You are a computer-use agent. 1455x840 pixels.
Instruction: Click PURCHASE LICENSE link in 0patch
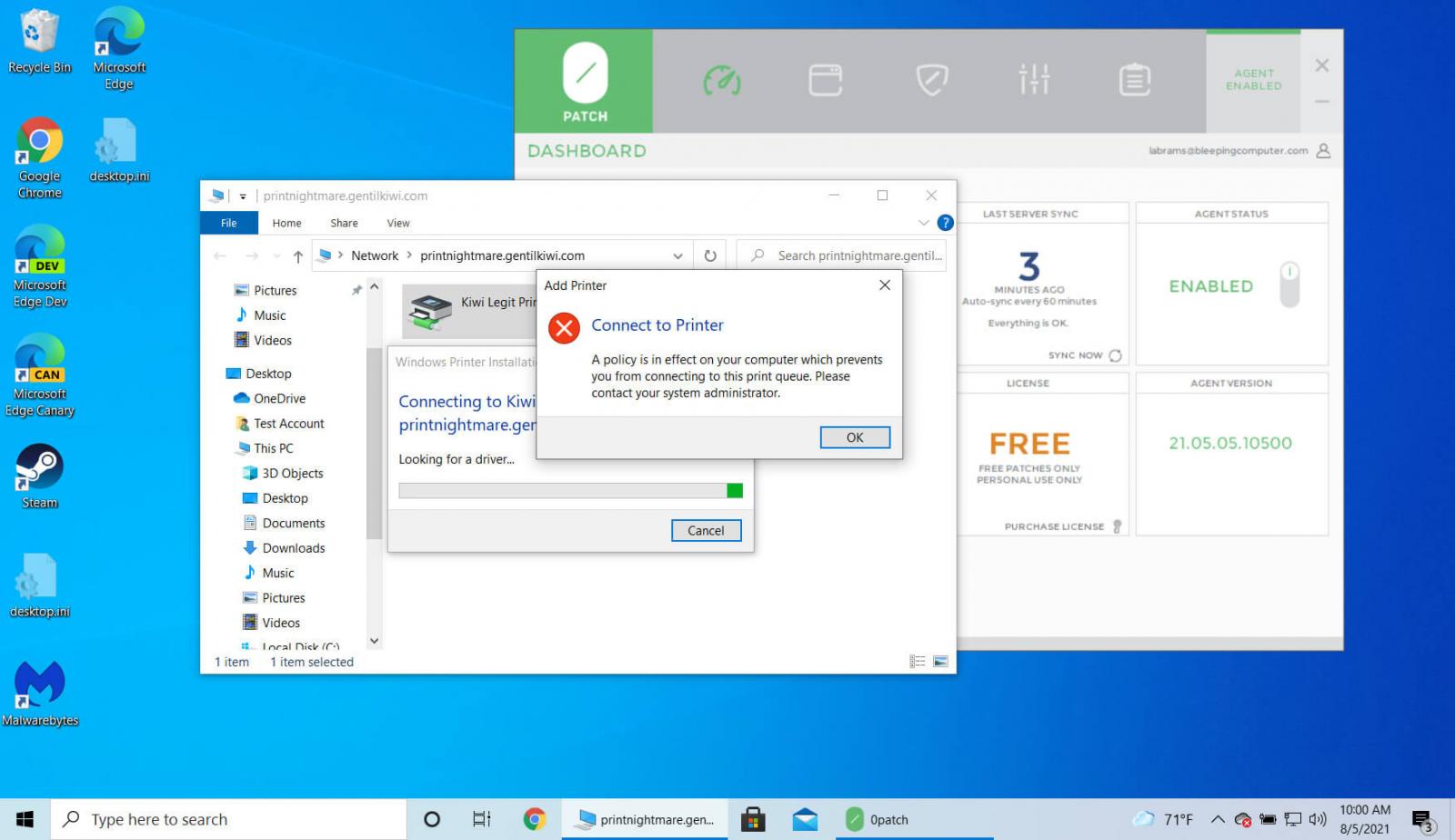click(1054, 526)
